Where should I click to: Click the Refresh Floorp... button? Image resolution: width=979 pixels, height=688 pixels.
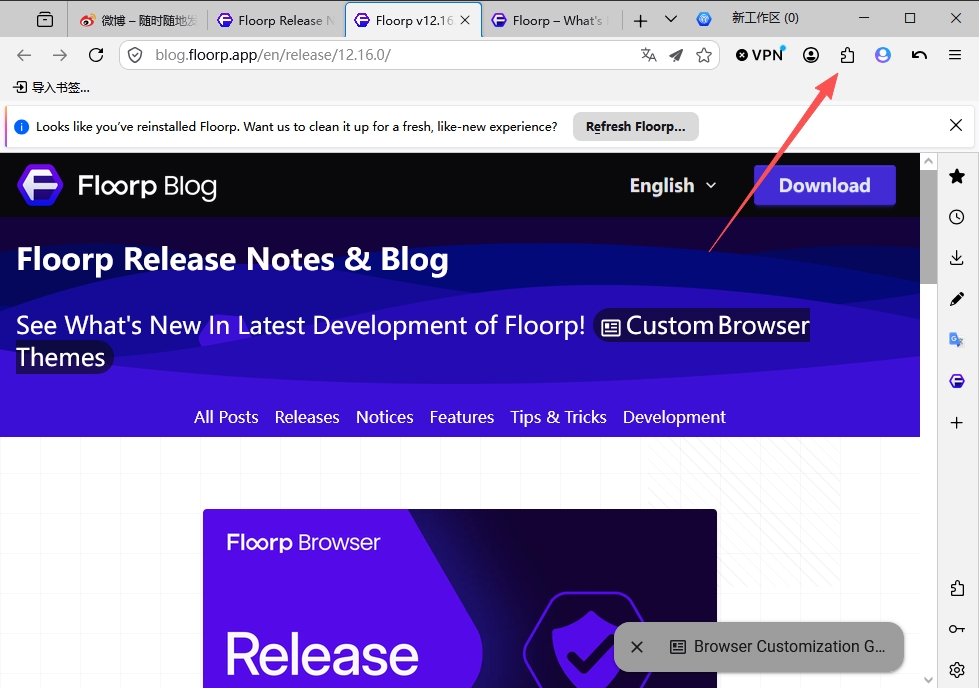636,127
